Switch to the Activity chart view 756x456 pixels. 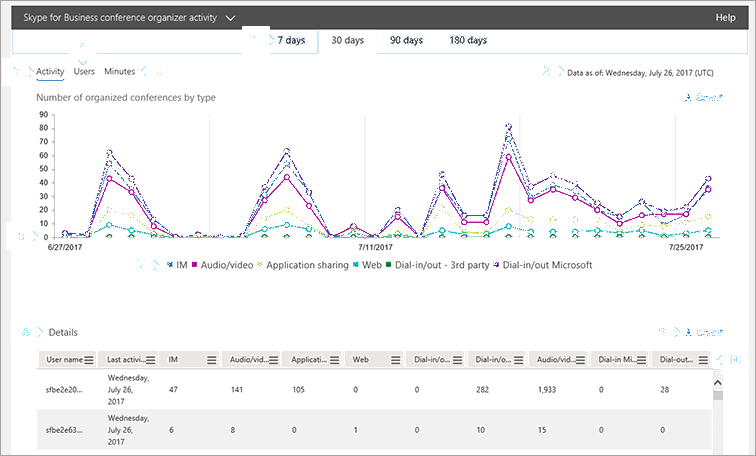tap(50, 71)
